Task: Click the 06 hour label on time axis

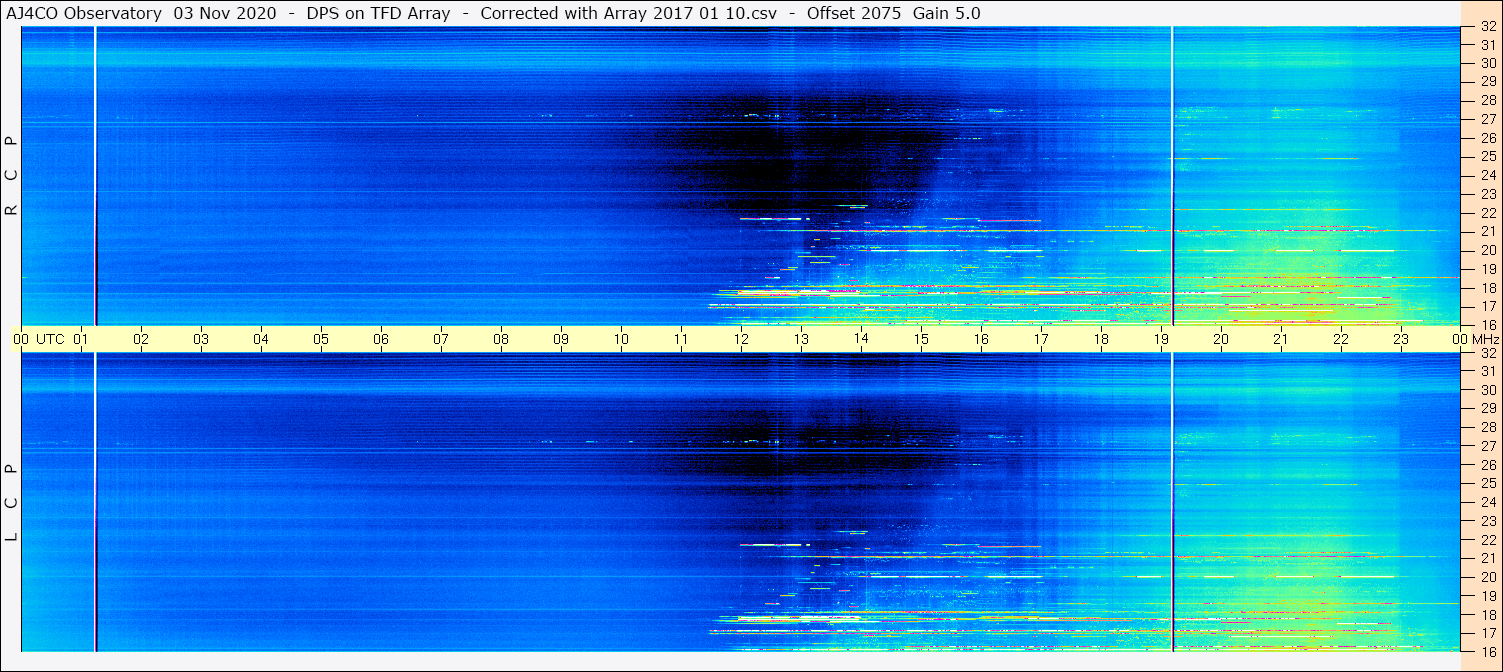Action: (x=381, y=339)
